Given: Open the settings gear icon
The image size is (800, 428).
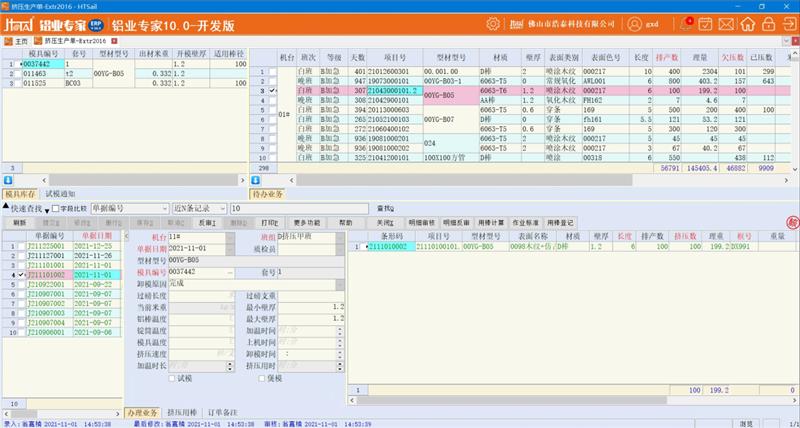Looking at the screenshot, I should [x=493, y=22].
